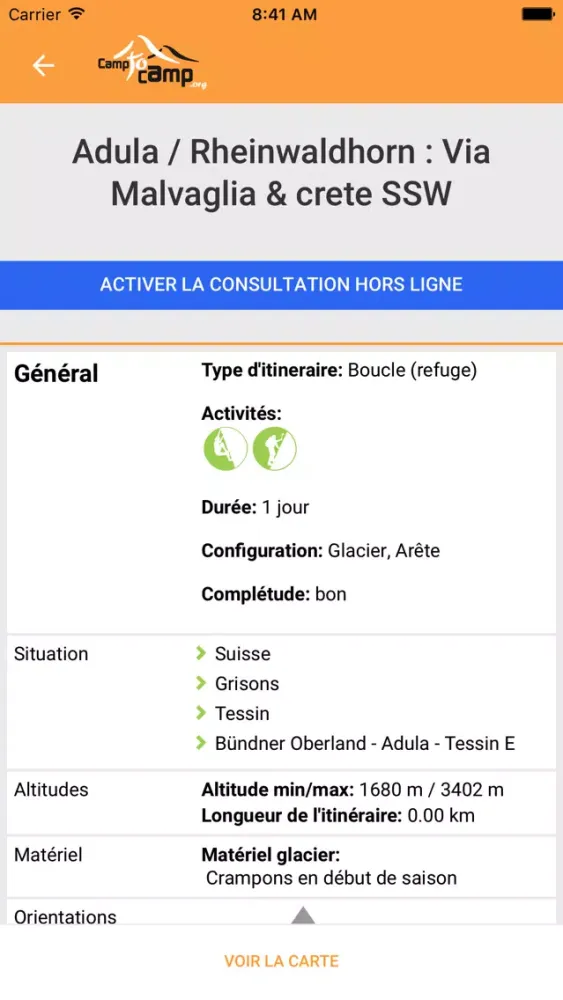Image resolution: width=563 pixels, height=1000 pixels.
Task: Select the rock climbing activity icon
Action: (225, 448)
